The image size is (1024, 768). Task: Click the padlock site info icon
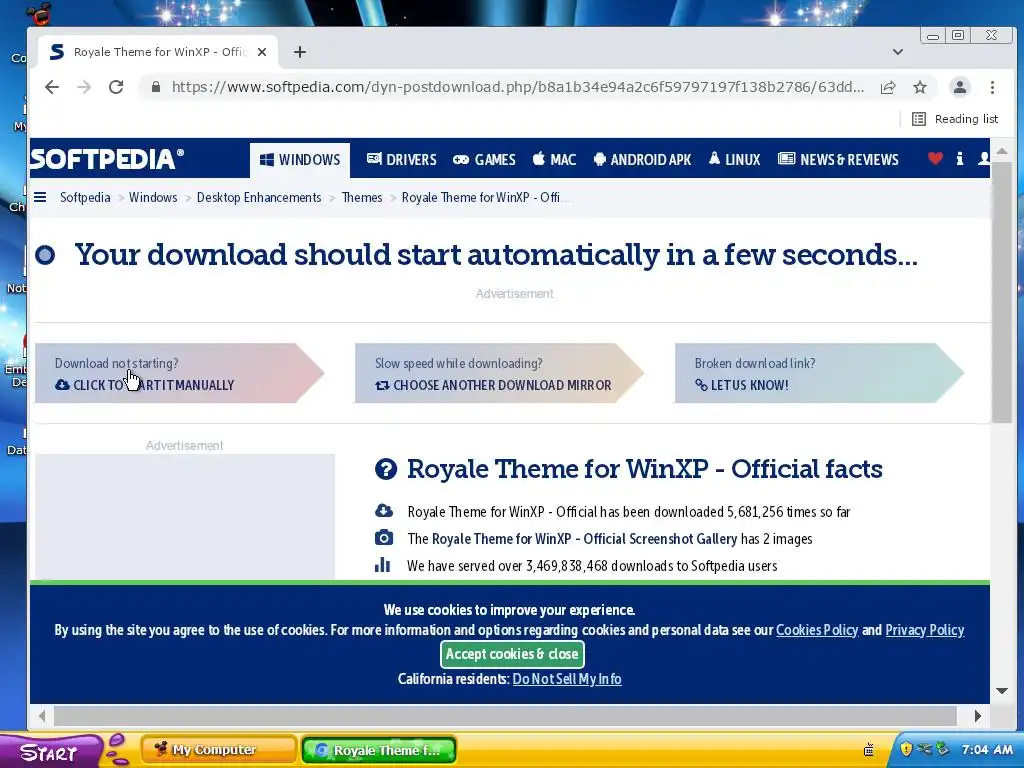(x=155, y=87)
